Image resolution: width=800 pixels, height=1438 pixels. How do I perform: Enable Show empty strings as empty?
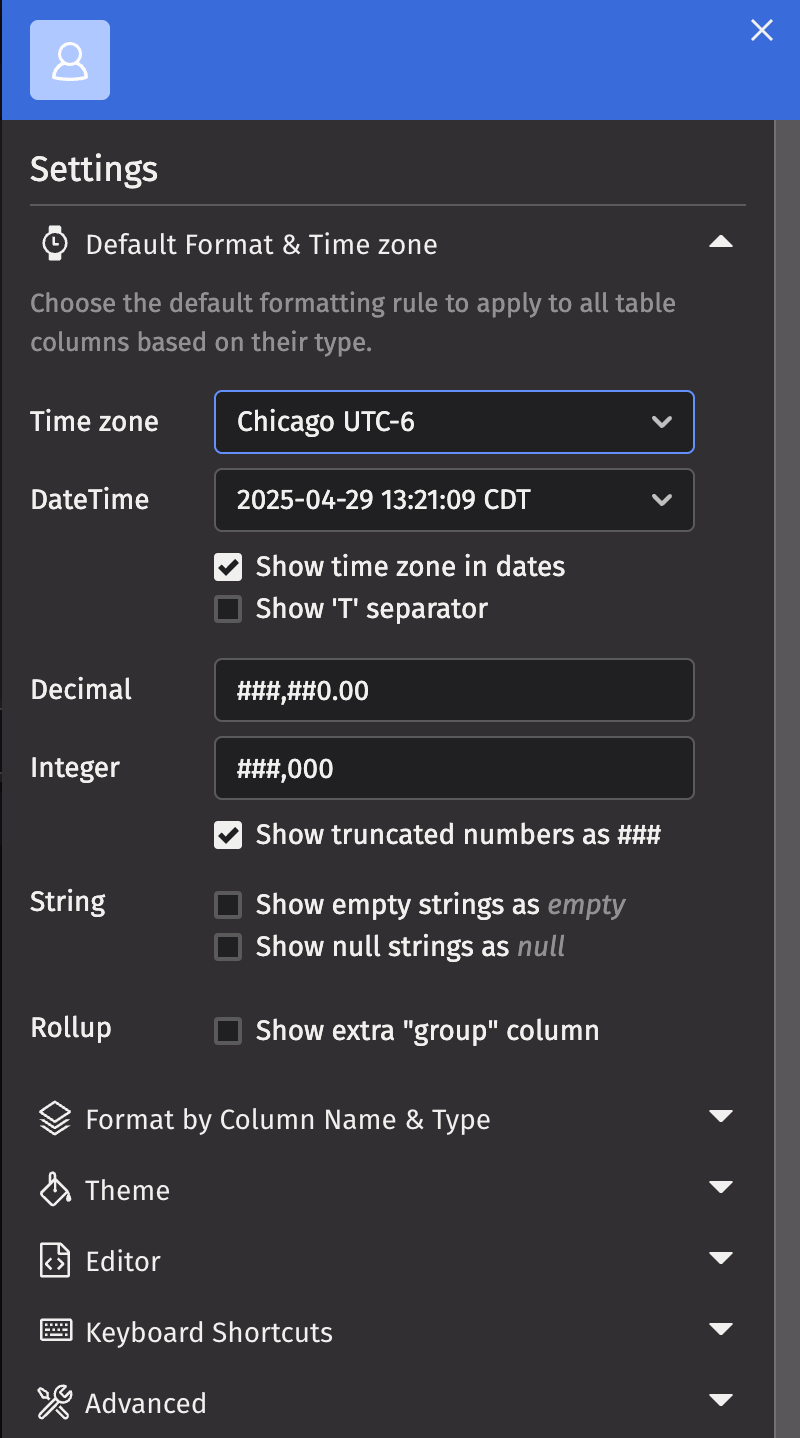coord(228,904)
